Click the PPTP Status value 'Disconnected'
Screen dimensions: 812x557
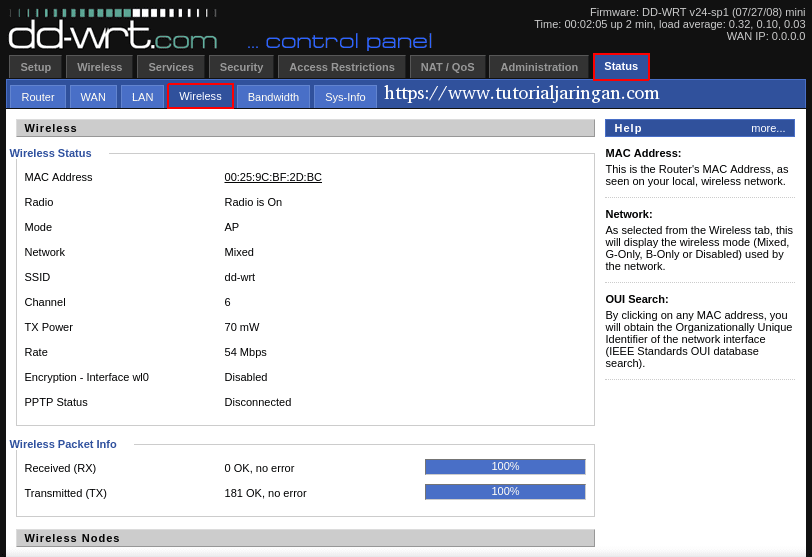258,402
